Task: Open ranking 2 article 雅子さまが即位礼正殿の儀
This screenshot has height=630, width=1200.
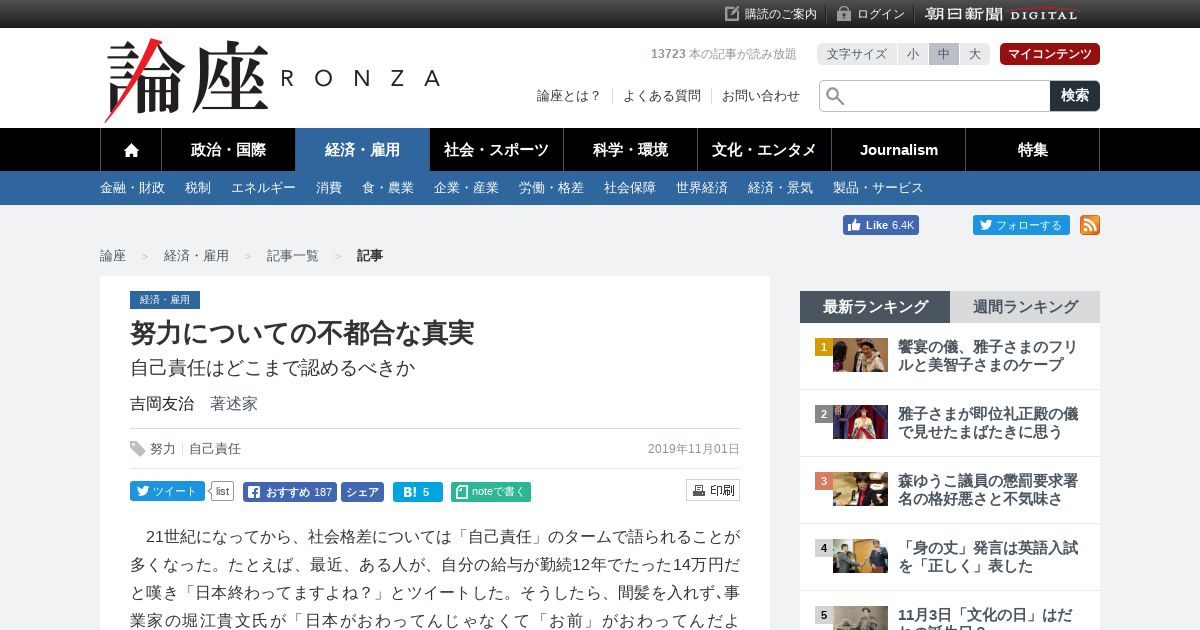Action: pyautogui.click(x=988, y=423)
